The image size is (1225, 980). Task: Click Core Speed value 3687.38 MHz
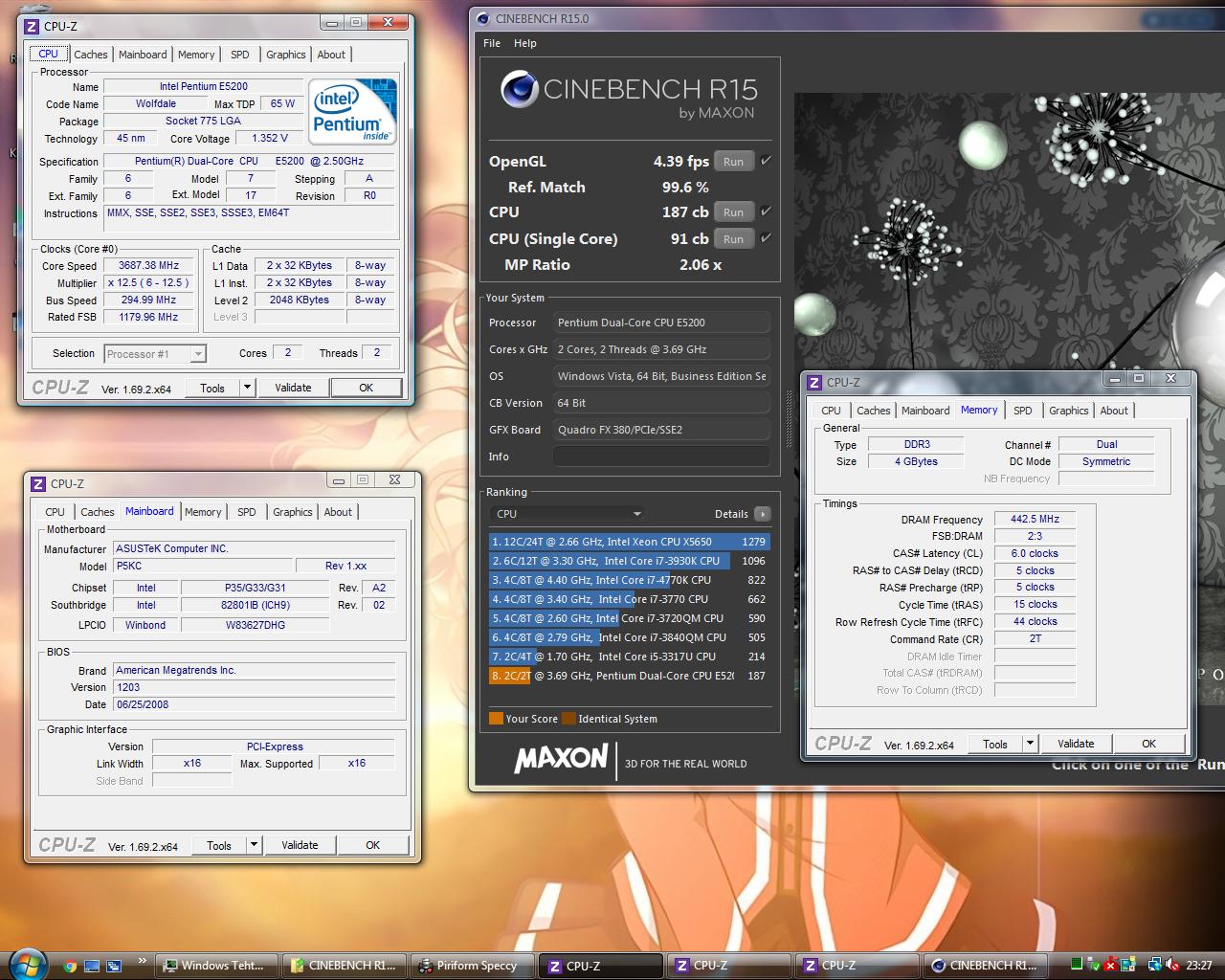coord(148,266)
